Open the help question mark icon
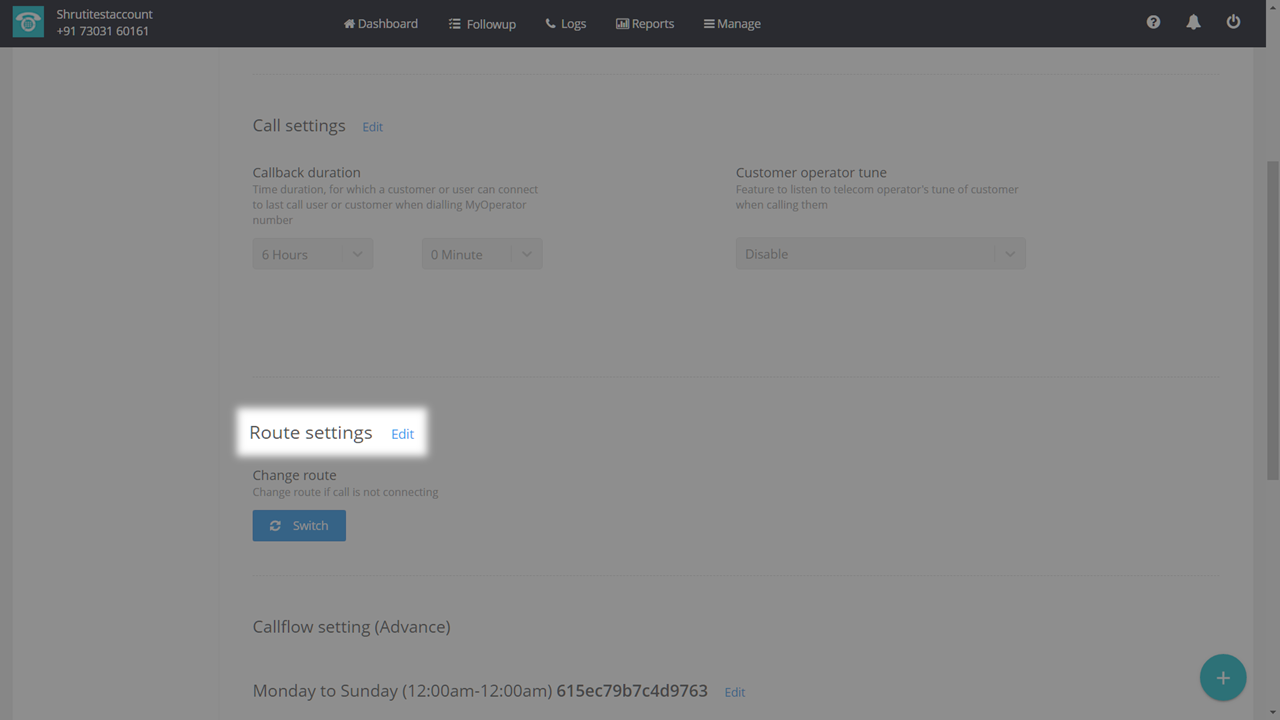This screenshot has width=1280, height=720. 1153,22
